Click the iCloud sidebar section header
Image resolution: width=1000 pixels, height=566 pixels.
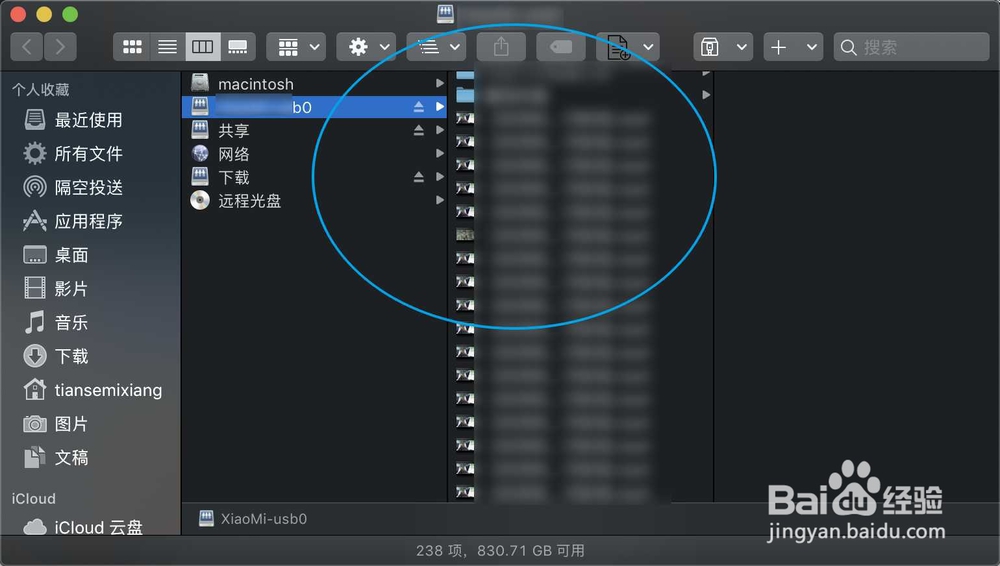pos(33,498)
